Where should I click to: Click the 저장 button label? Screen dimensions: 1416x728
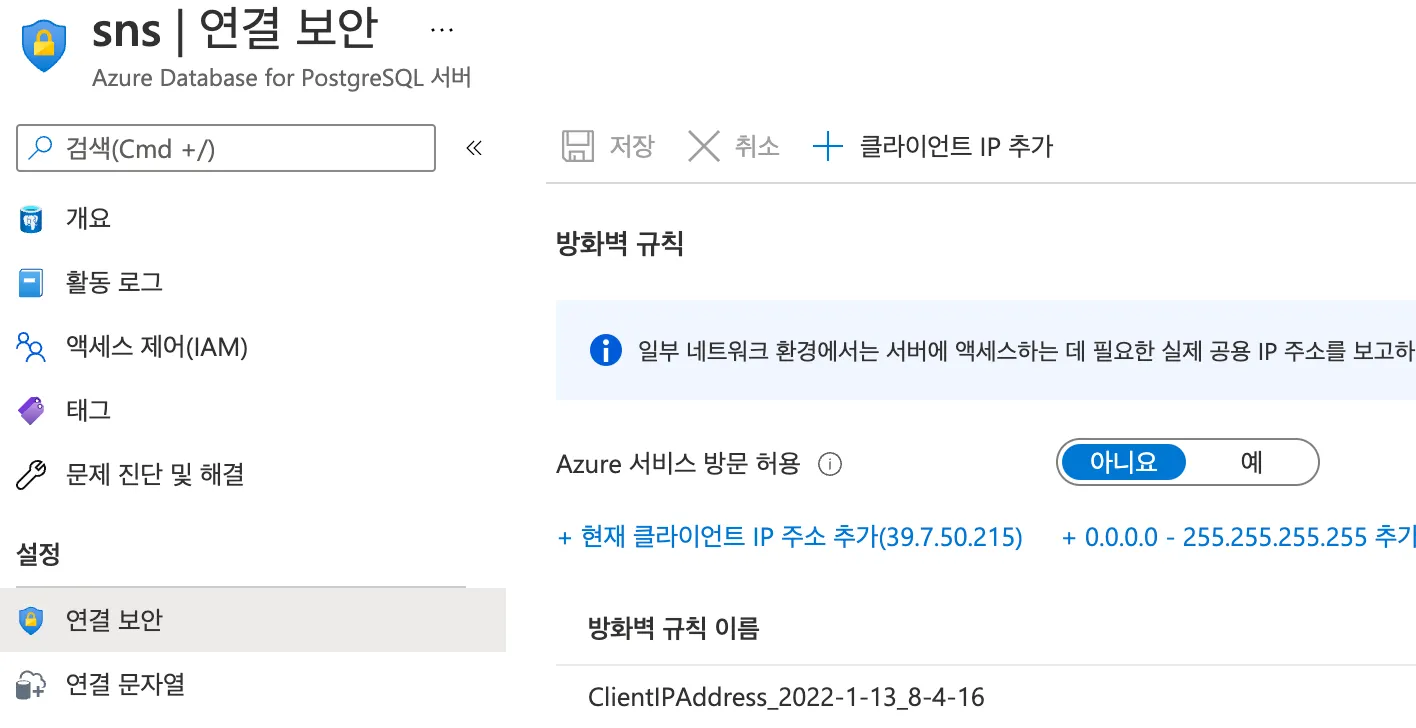click(x=632, y=147)
